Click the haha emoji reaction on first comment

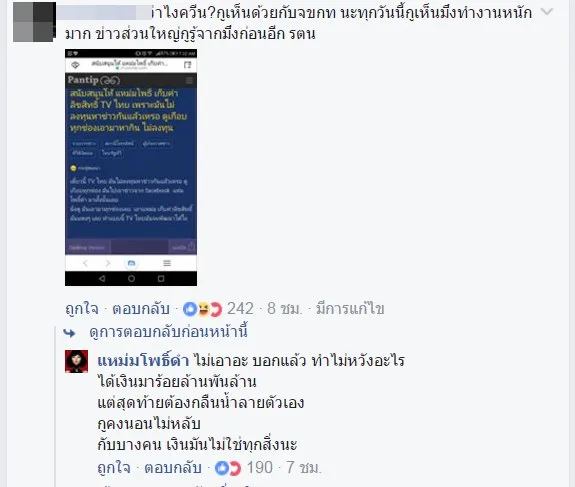pos(203,309)
